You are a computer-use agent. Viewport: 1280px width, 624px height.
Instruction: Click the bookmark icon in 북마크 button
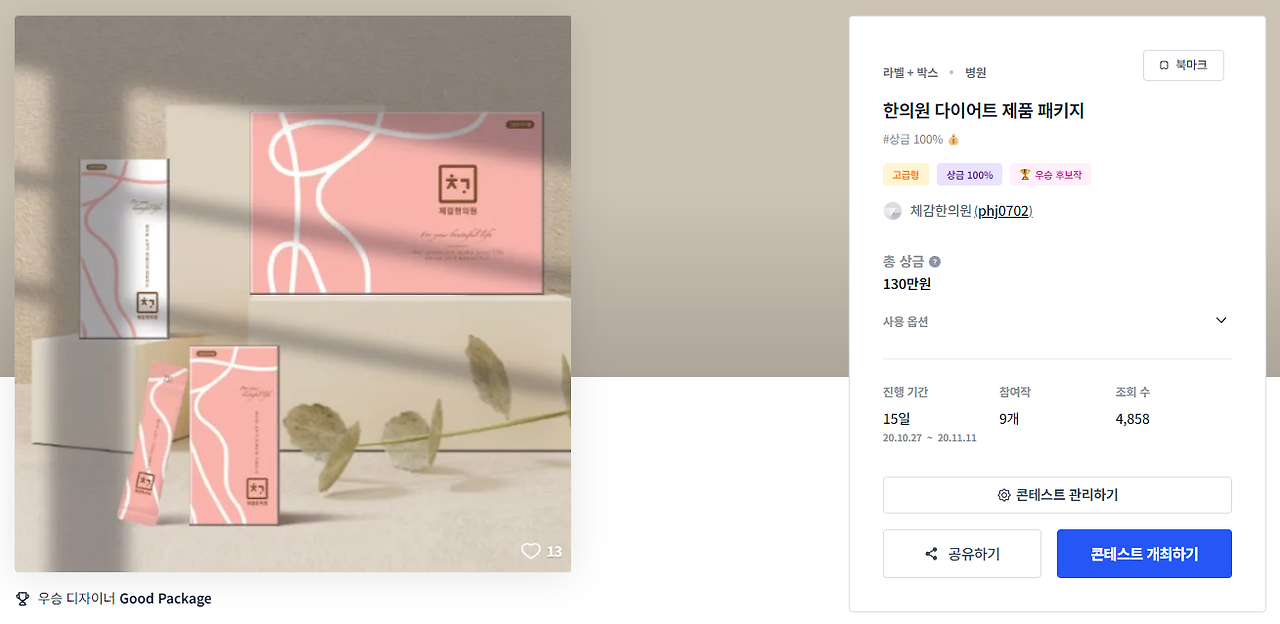click(x=1164, y=65)
